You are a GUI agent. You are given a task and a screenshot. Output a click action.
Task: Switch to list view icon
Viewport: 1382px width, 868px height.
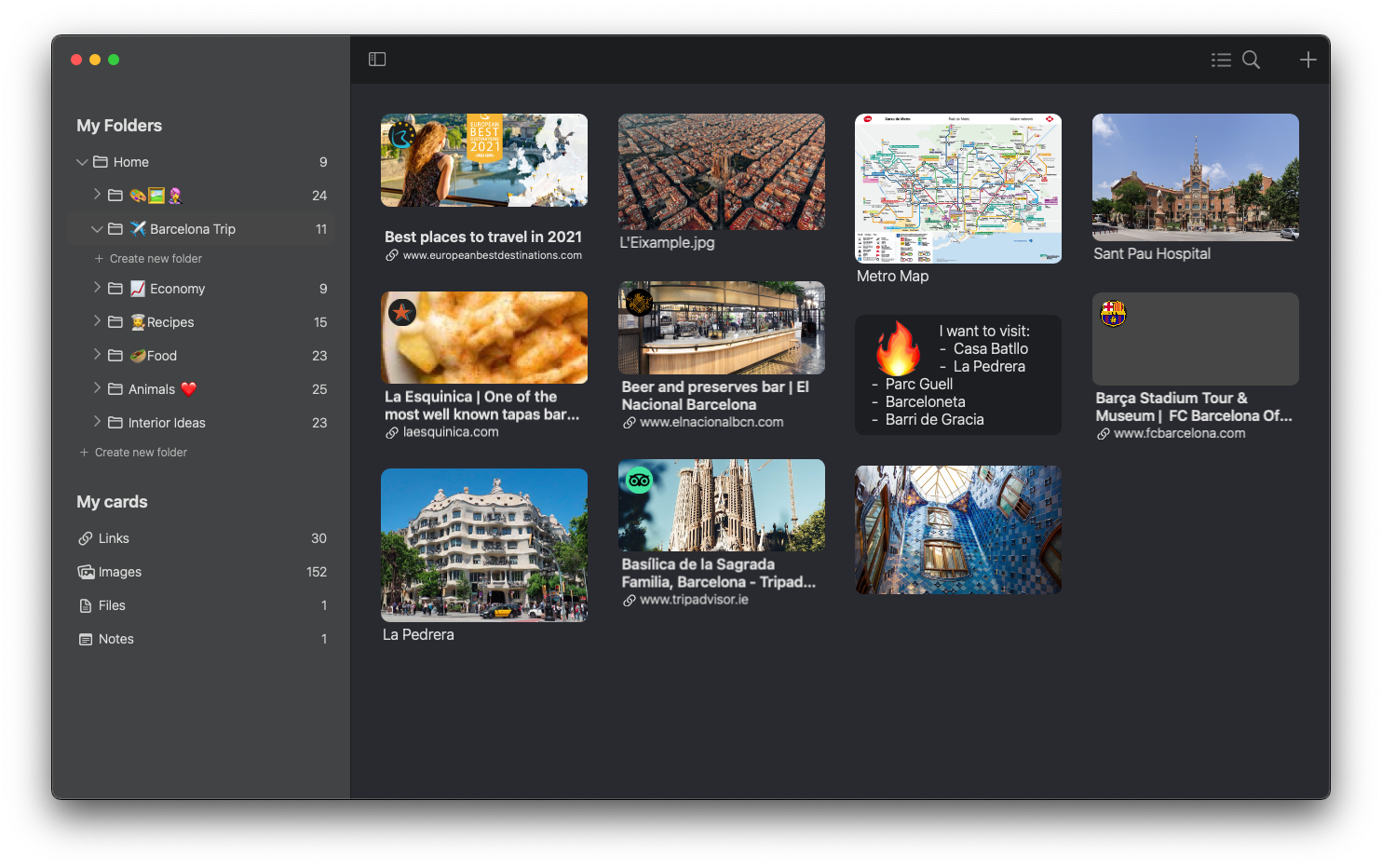[1221, 60]
